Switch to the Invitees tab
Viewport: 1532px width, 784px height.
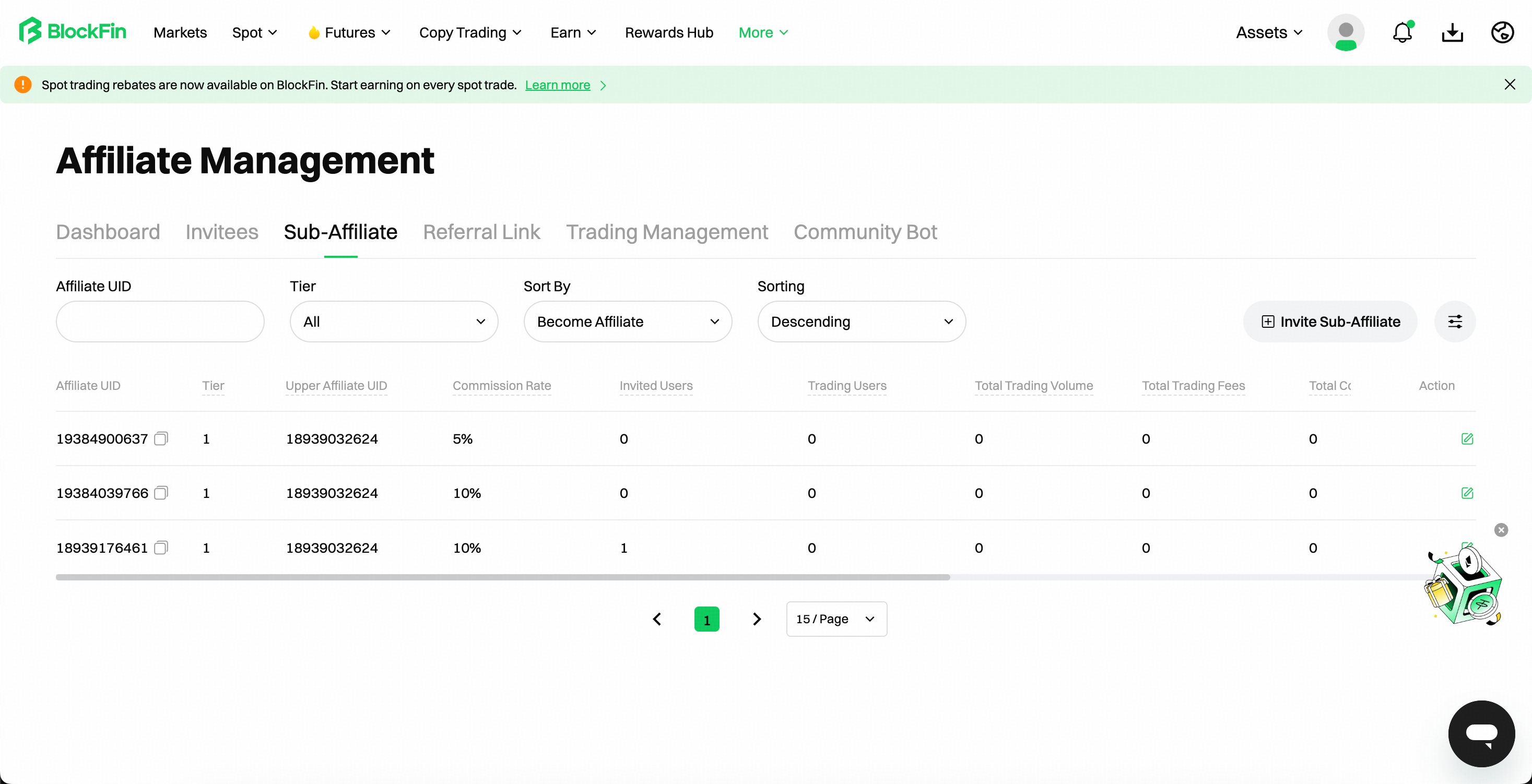(x=222, y=232)
